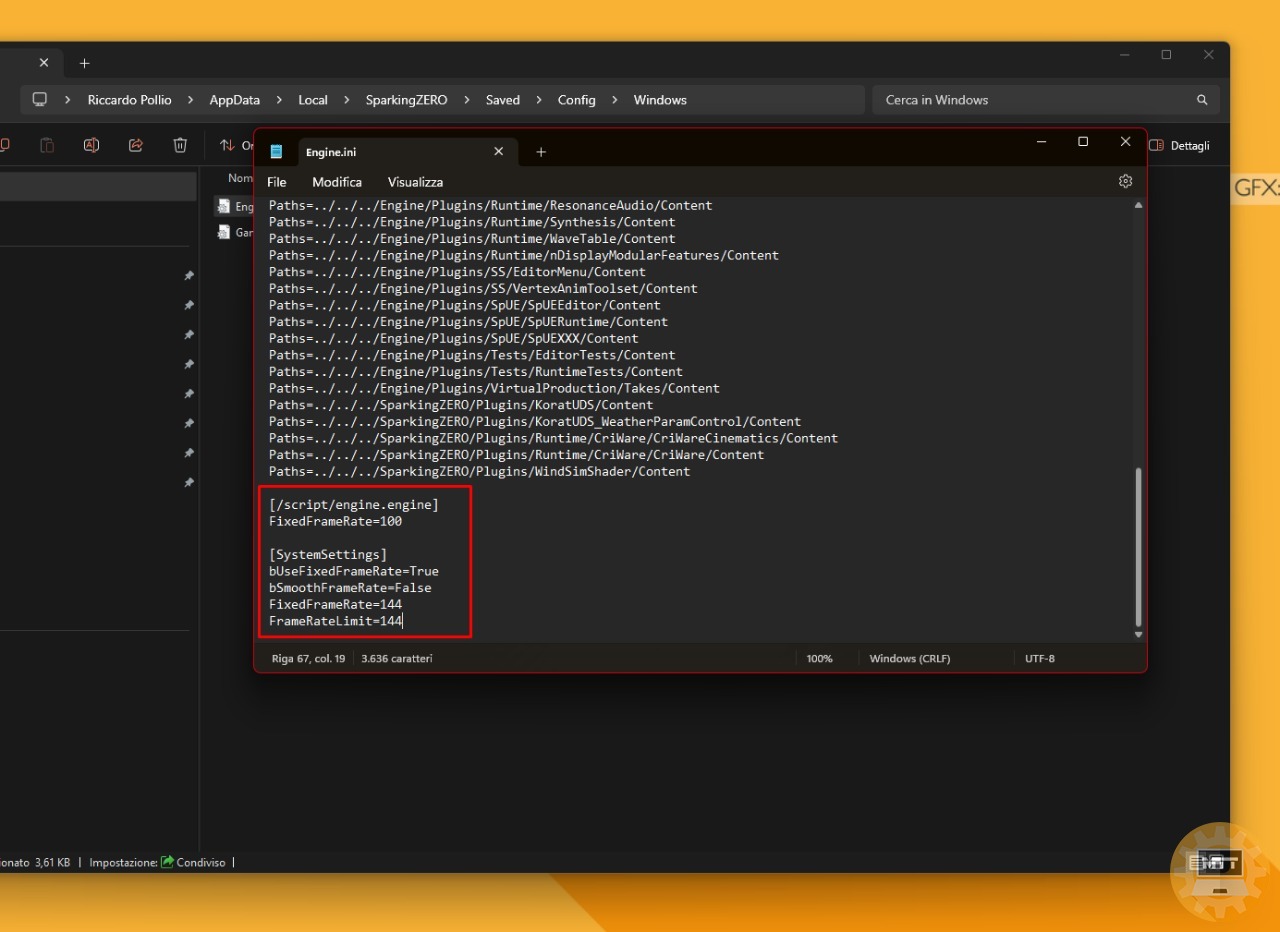The height and width of the screenshot is (932, 1280).
Task: Click line [SystemSettings]
Action: [x=327, y=554]
